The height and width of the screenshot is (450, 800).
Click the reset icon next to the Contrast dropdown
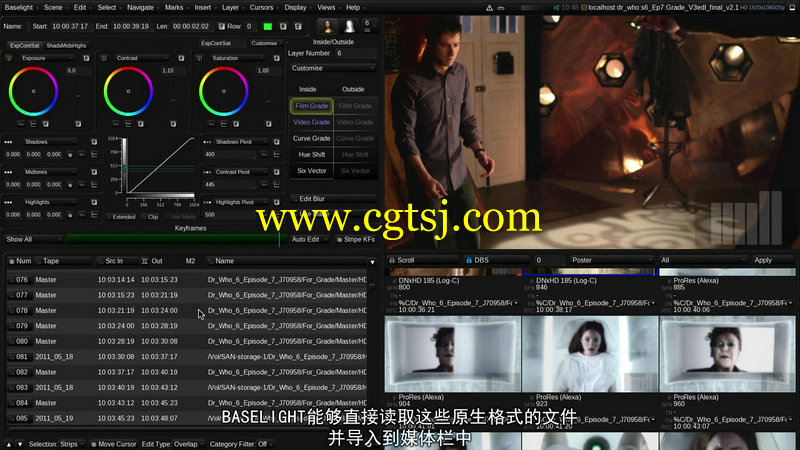[181, 58]
